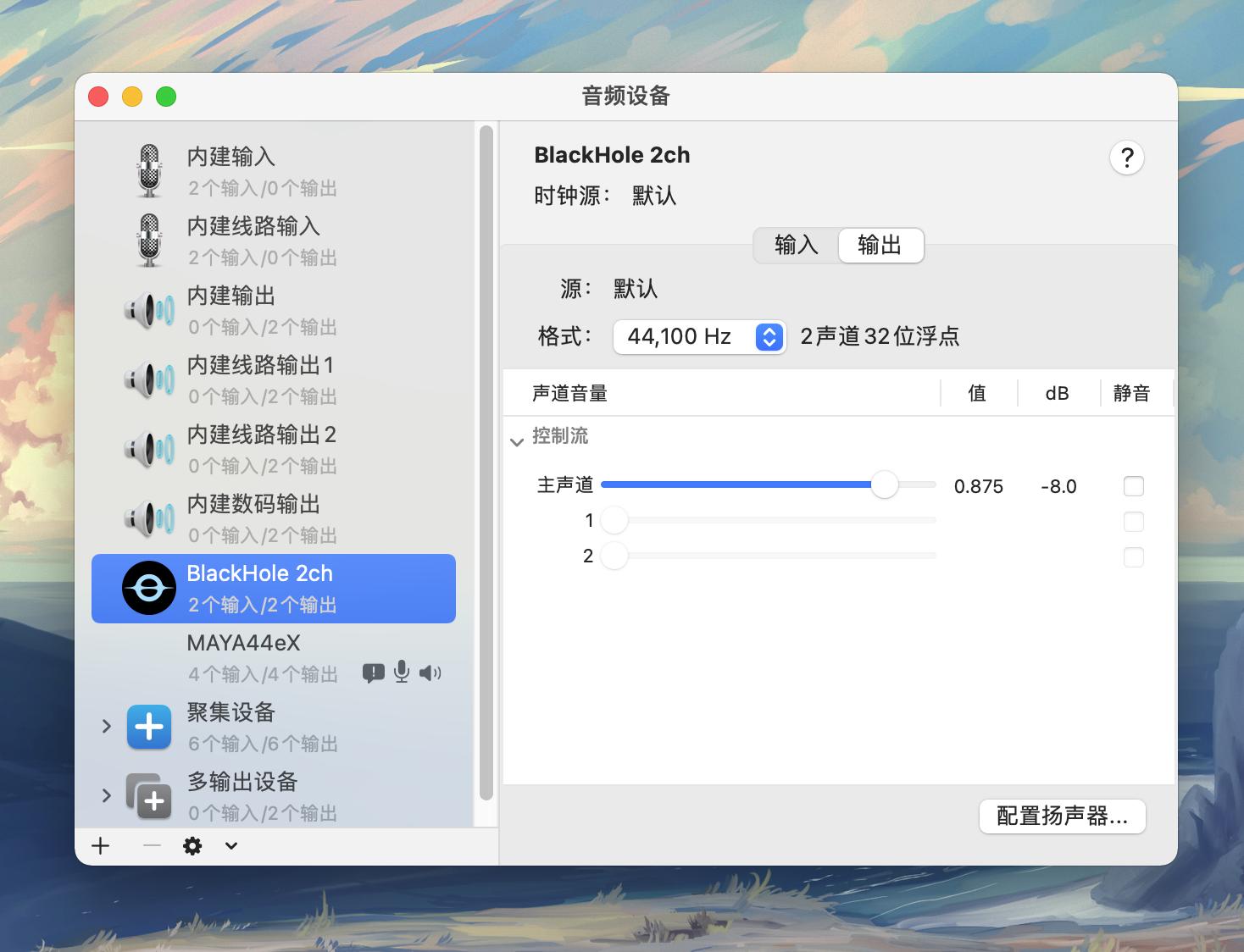
Task: Click the microphone status icon beside MAYA44eX
Action: [x=401, y=672]
